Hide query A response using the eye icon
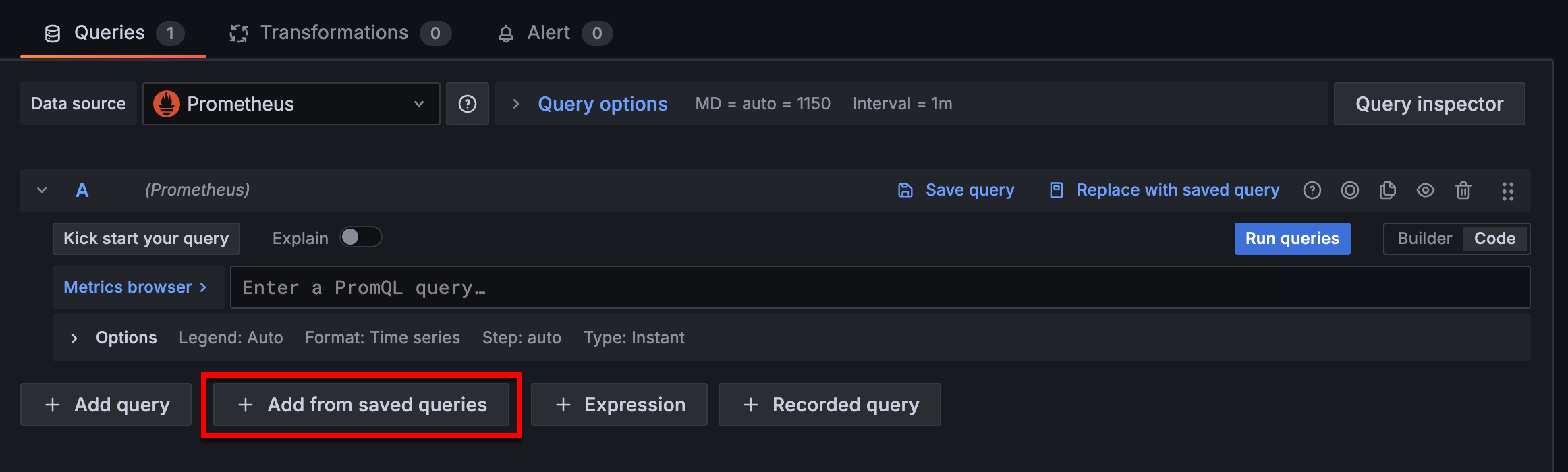This screenshot has height=472, width=1568. click(x=1426, y=190)
